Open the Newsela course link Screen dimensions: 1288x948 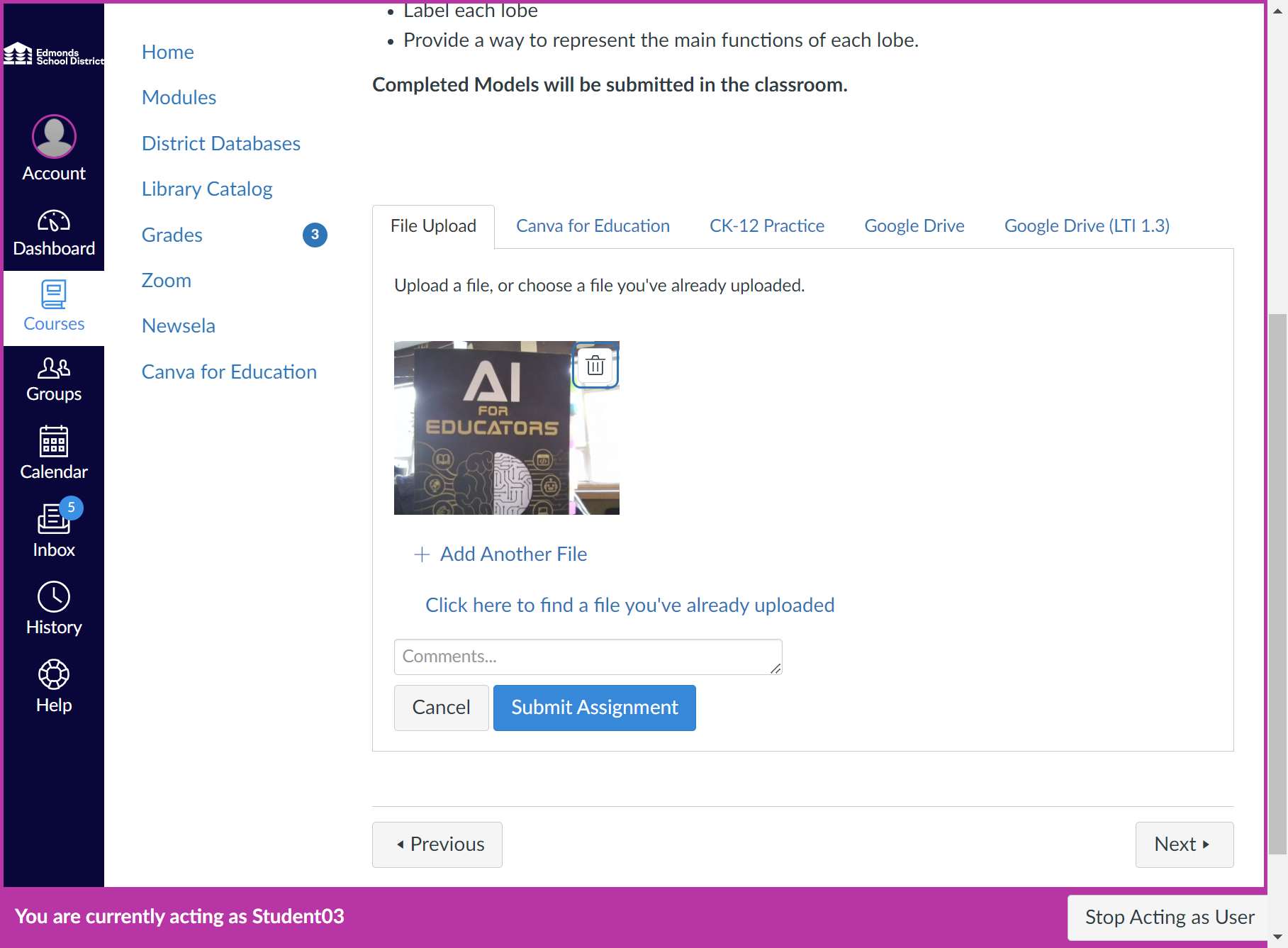pos(179,326)
